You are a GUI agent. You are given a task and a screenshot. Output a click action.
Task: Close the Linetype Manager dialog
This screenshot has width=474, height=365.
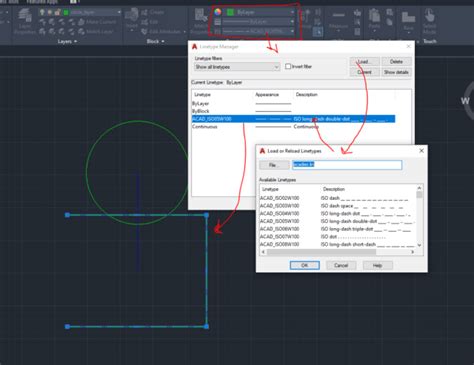pyautogui.click(x=409, y=46)
